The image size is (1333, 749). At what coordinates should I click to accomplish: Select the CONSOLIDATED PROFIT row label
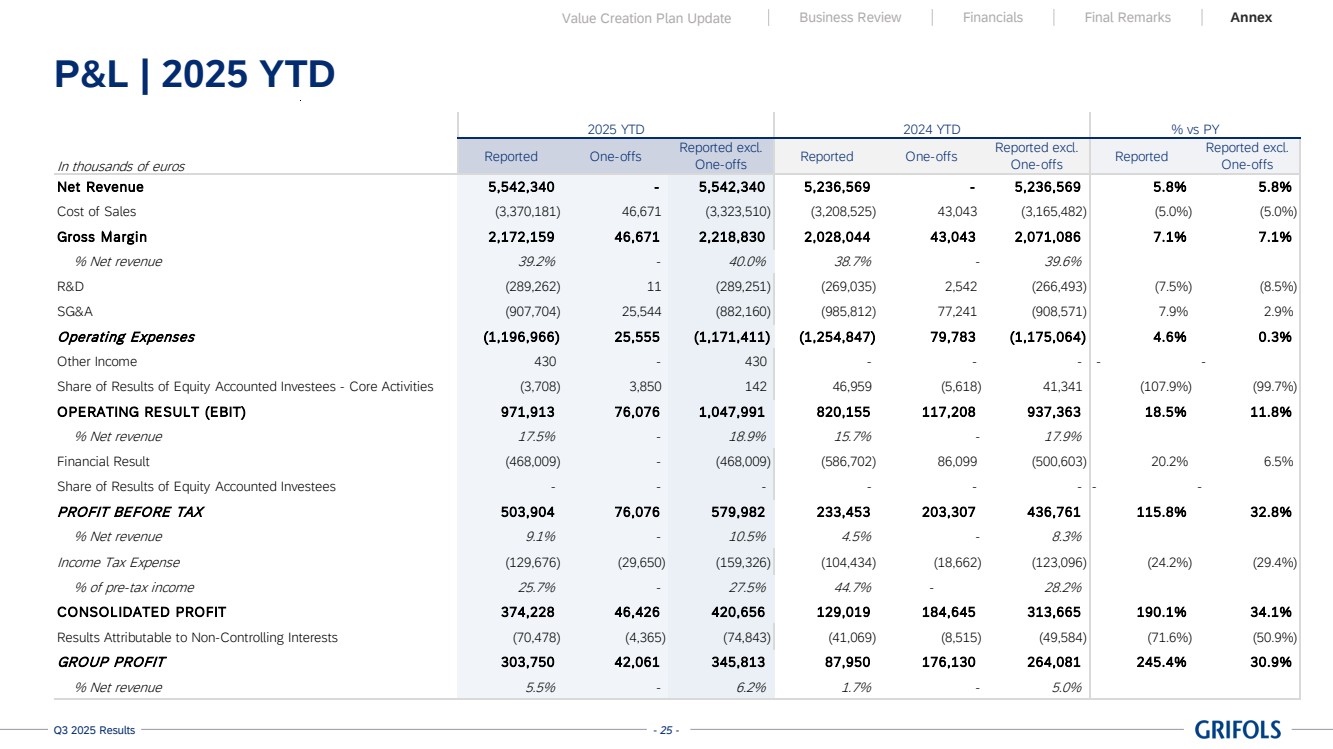[x=141, y=612]
